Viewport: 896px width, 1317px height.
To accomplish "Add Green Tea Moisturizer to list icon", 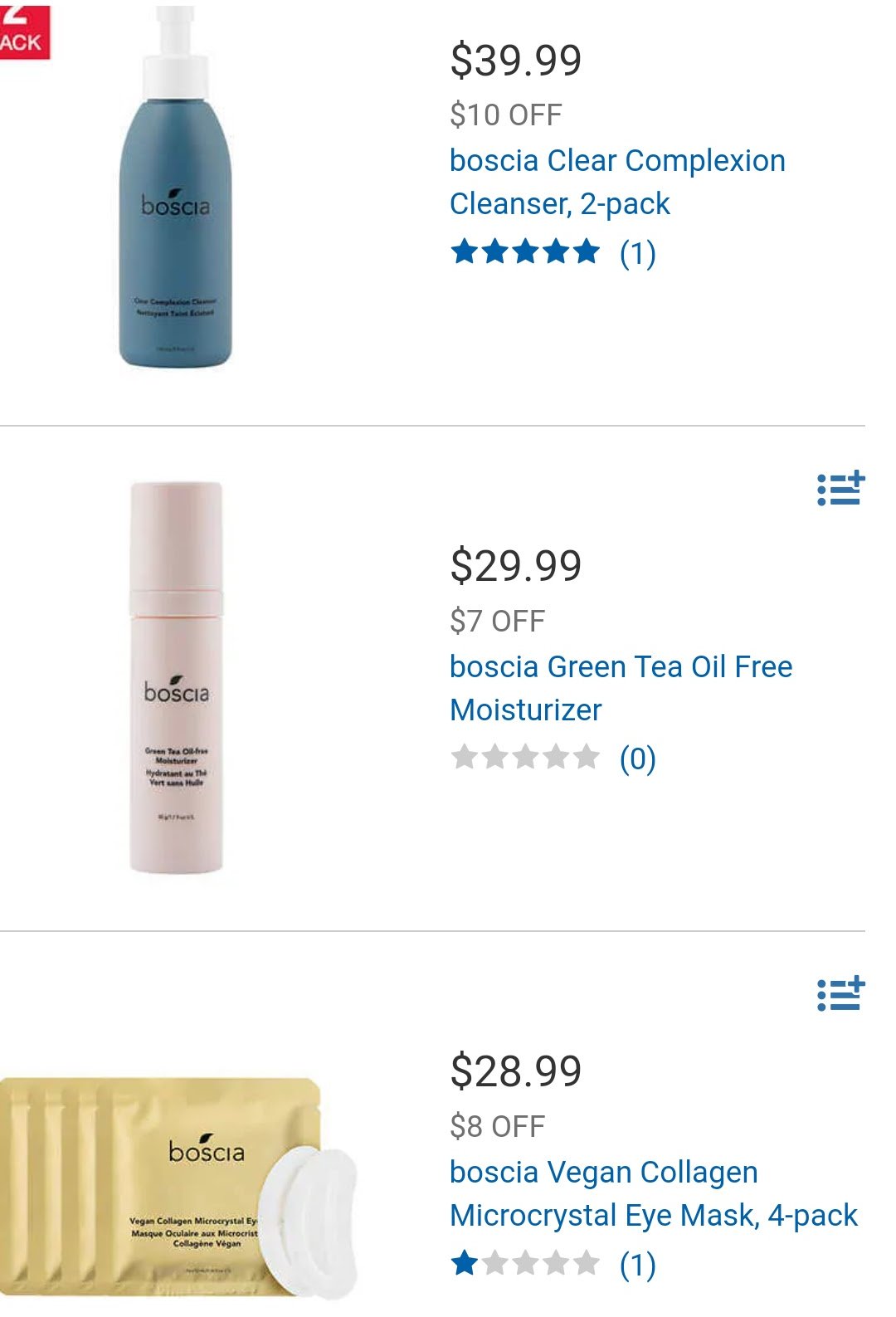I will click(840, 489).
